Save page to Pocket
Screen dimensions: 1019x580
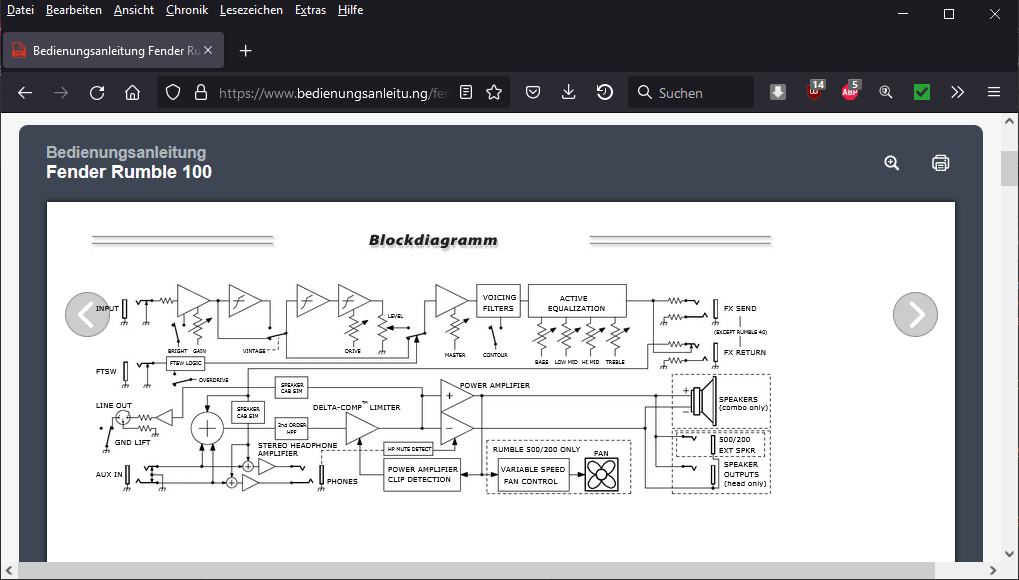point(533,92)
